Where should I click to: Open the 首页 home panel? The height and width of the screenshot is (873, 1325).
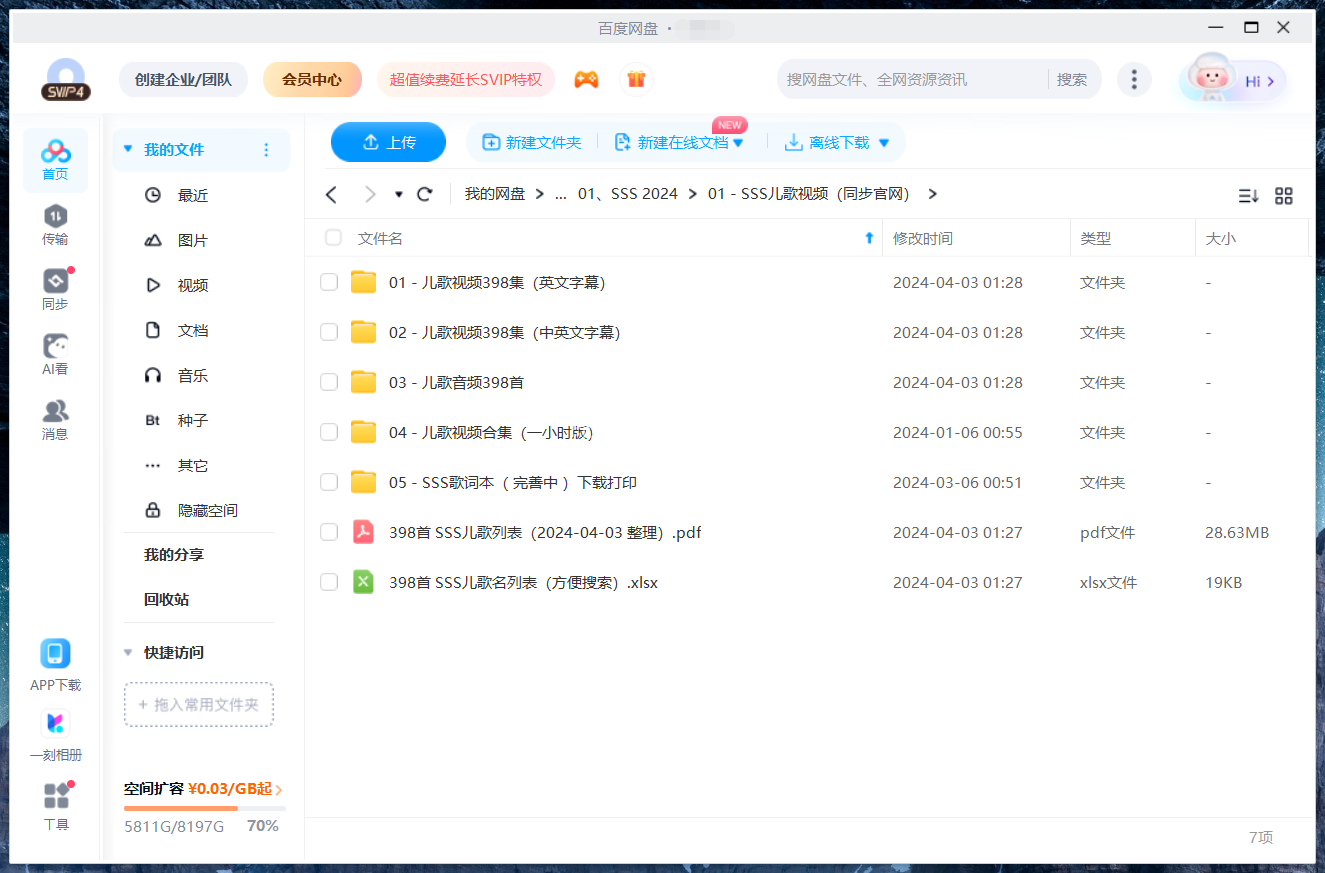[x=55, y=160]
